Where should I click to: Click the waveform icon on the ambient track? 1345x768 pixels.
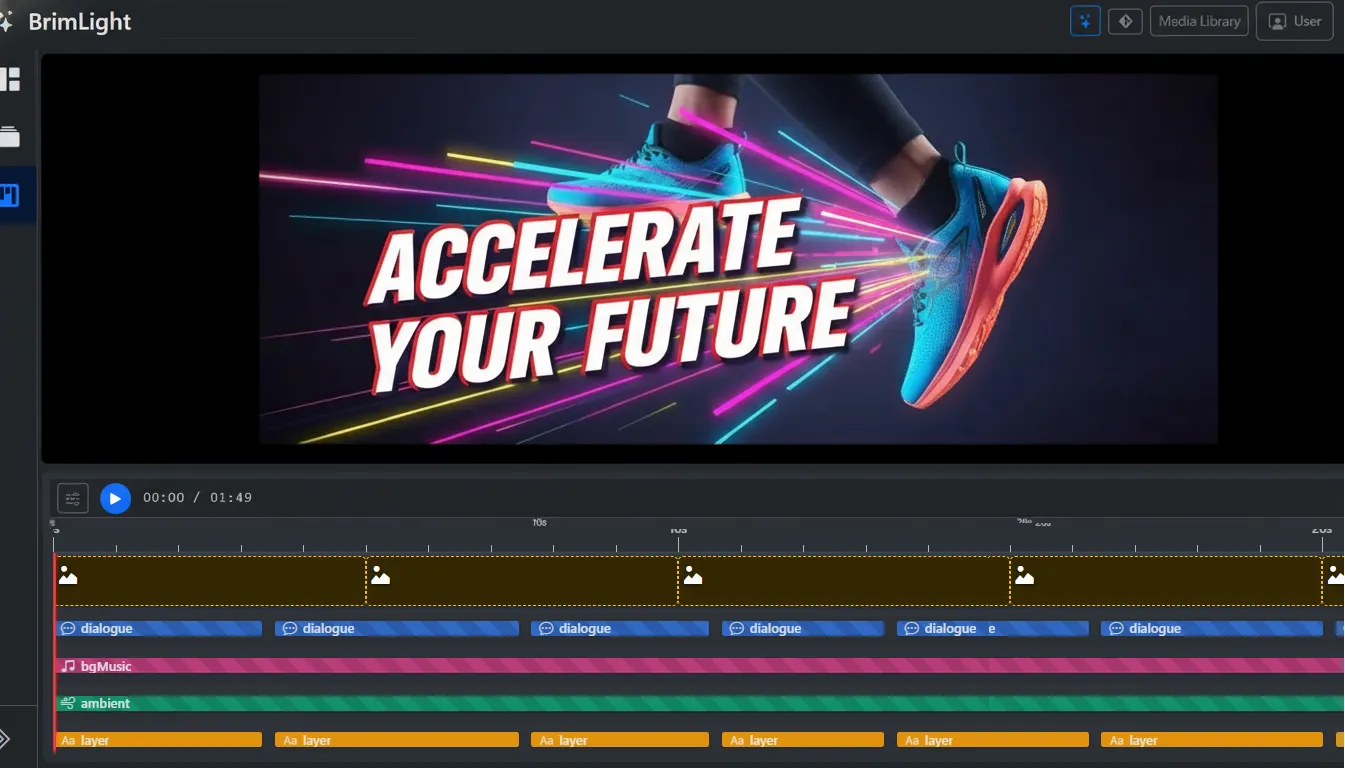coord(67,703)
